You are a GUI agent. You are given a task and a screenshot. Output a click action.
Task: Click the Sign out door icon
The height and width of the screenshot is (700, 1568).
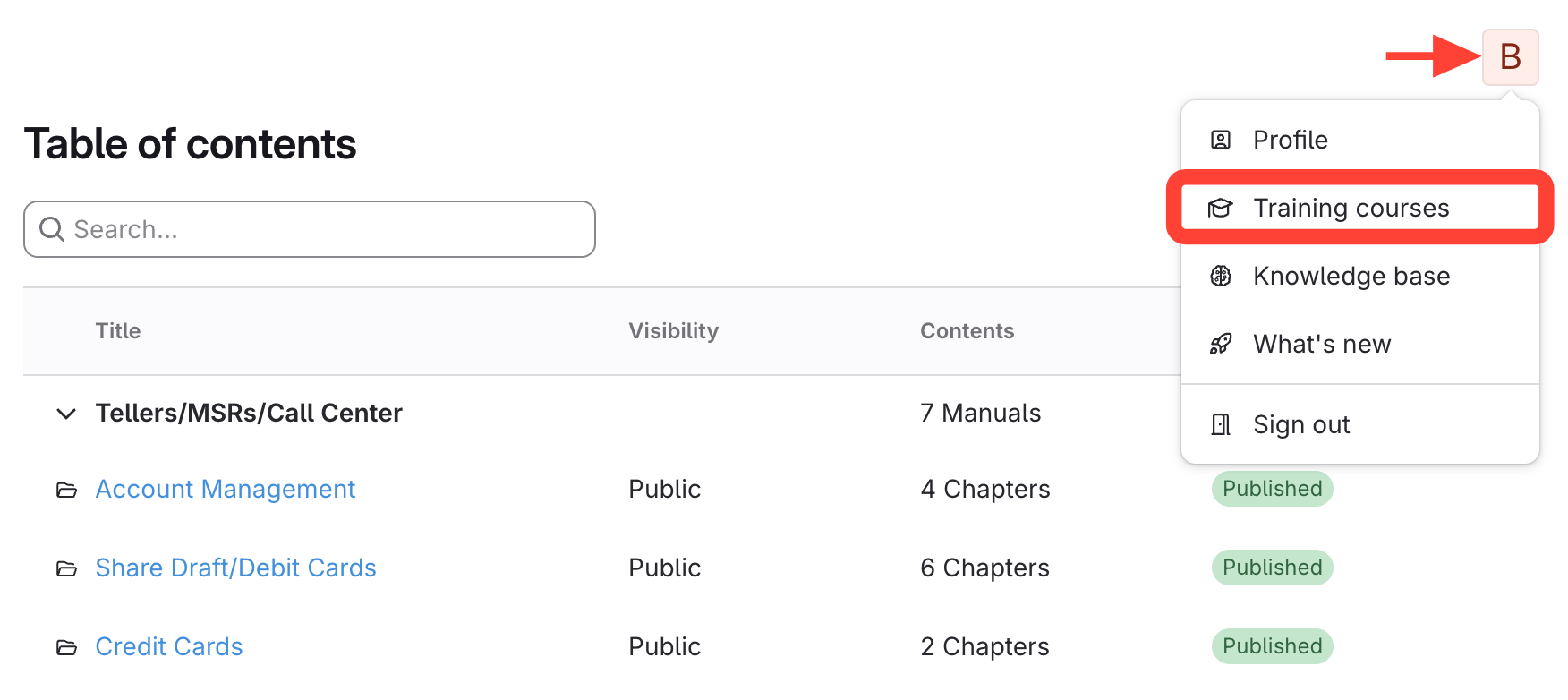[1221, 424]
